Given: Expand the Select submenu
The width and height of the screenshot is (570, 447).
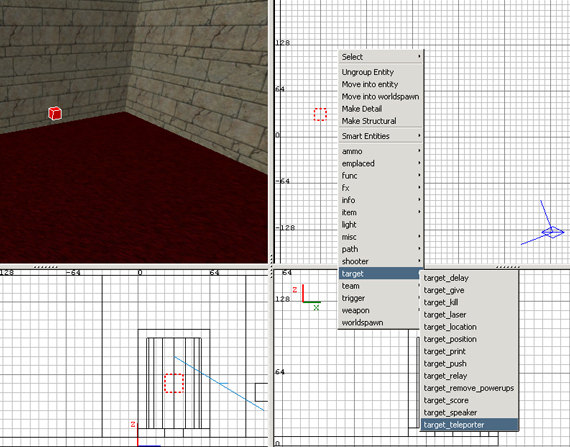Looking at the screenshot, I should (381, 57).
